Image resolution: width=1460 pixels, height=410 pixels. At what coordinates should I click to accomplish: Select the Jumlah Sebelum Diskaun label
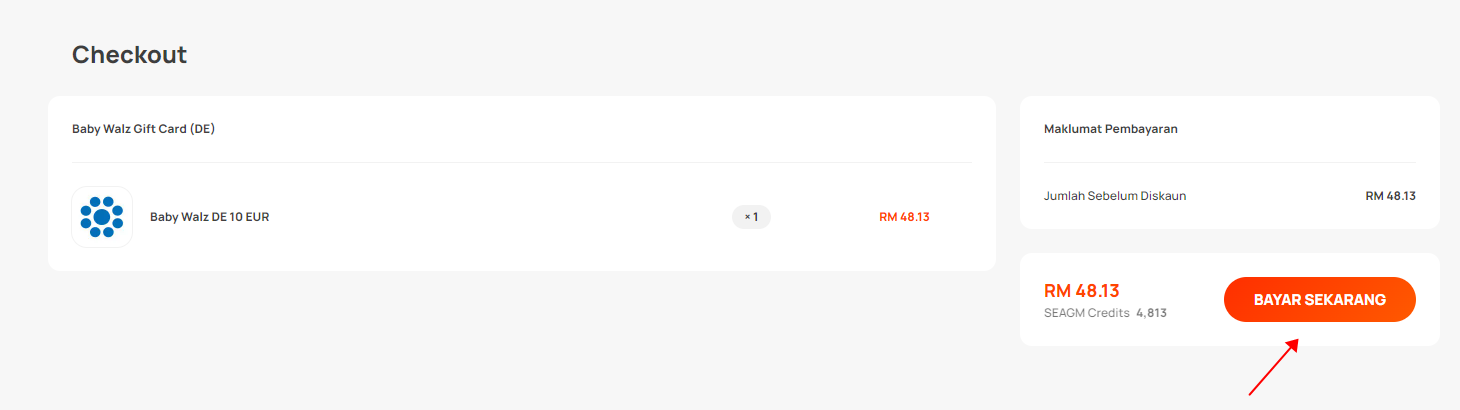coord(1115,196)
